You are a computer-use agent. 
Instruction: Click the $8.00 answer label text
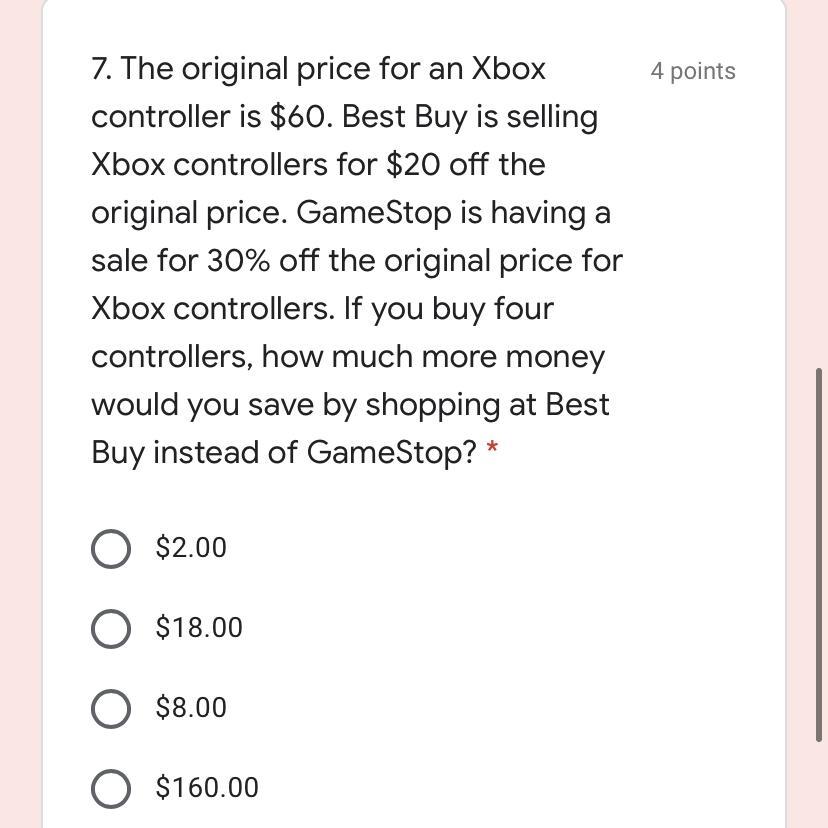click(x=191, y=708)
